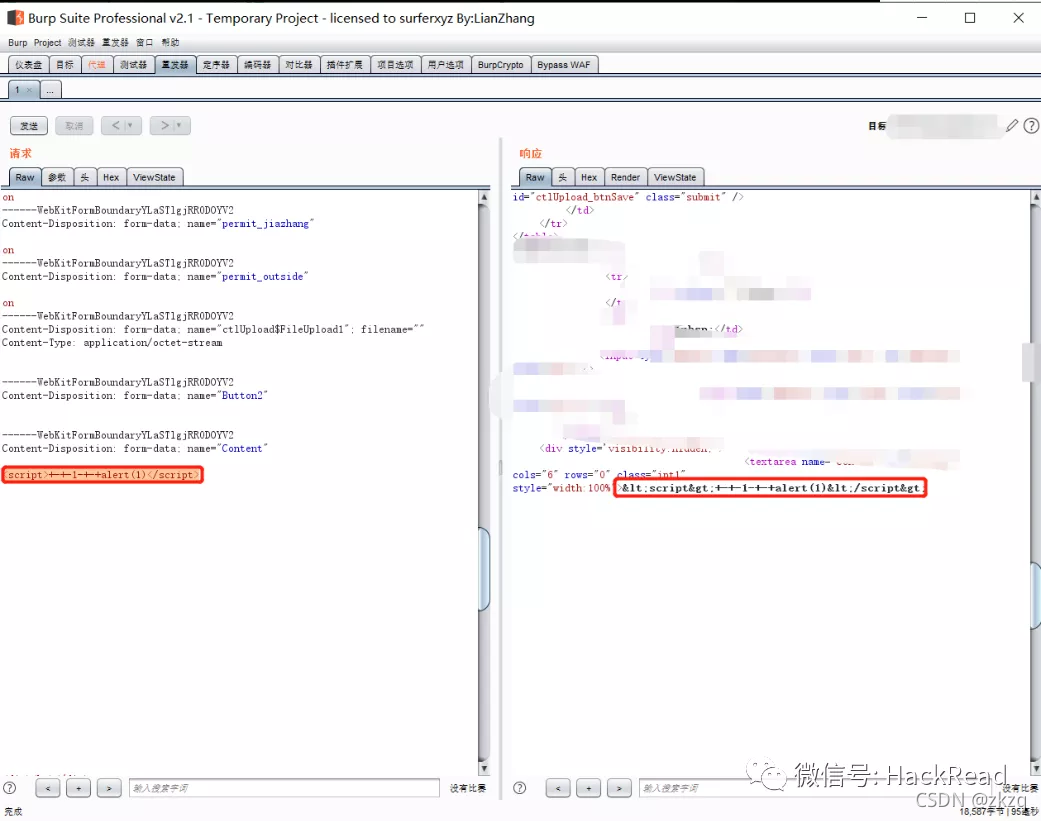Switch to the BurpCrypto tab

[x=501, y=64]
